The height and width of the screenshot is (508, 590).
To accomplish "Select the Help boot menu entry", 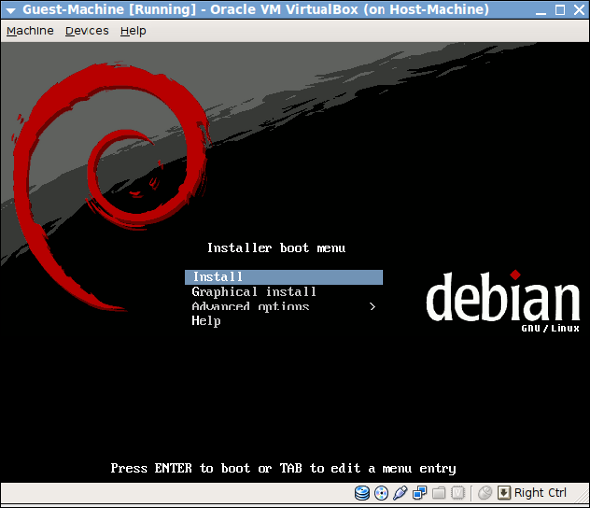I will pyautogui.click(x=284, y=321).
